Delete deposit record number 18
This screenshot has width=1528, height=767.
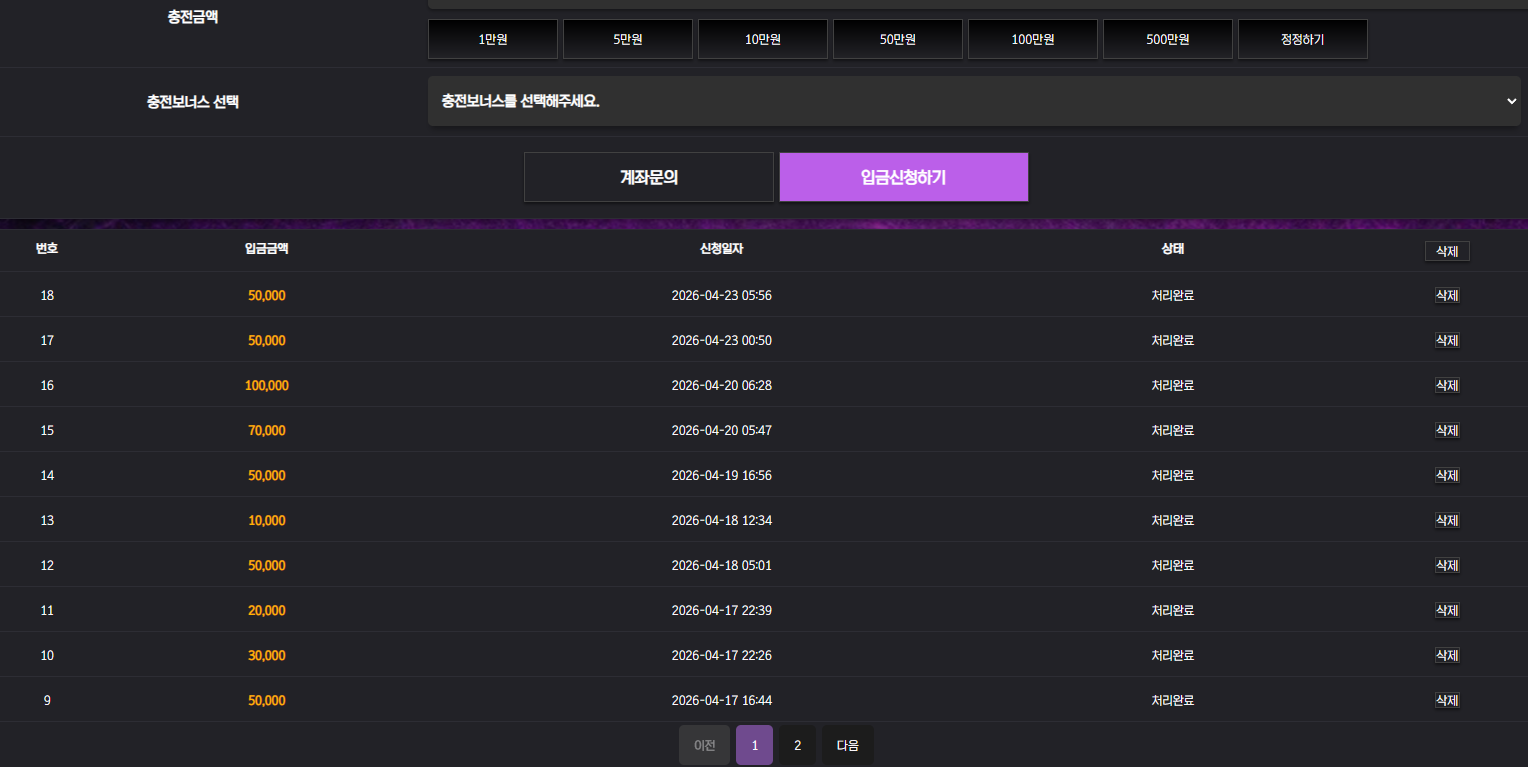[1446, 296]
